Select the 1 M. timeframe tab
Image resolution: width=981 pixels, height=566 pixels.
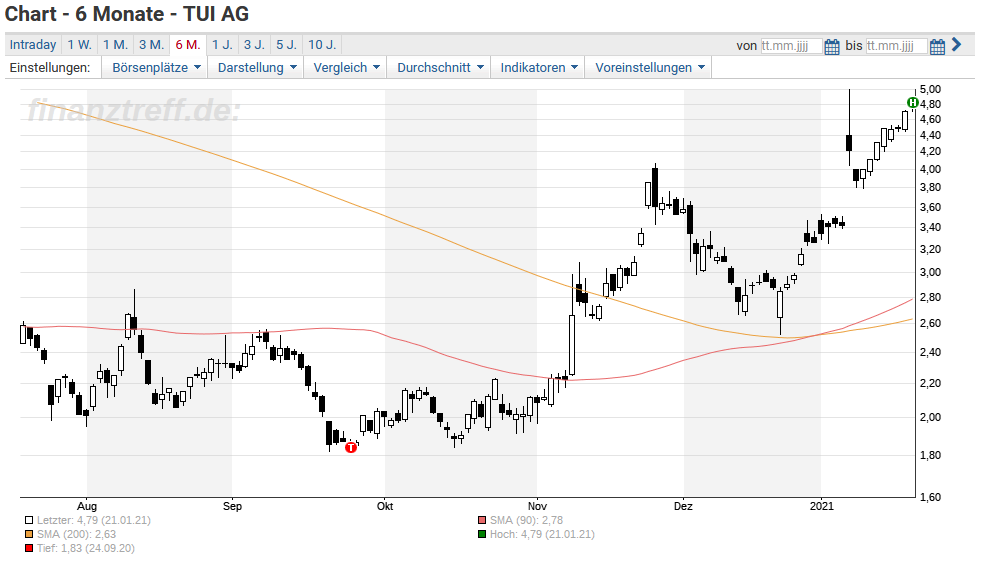[x=115, y=45]
